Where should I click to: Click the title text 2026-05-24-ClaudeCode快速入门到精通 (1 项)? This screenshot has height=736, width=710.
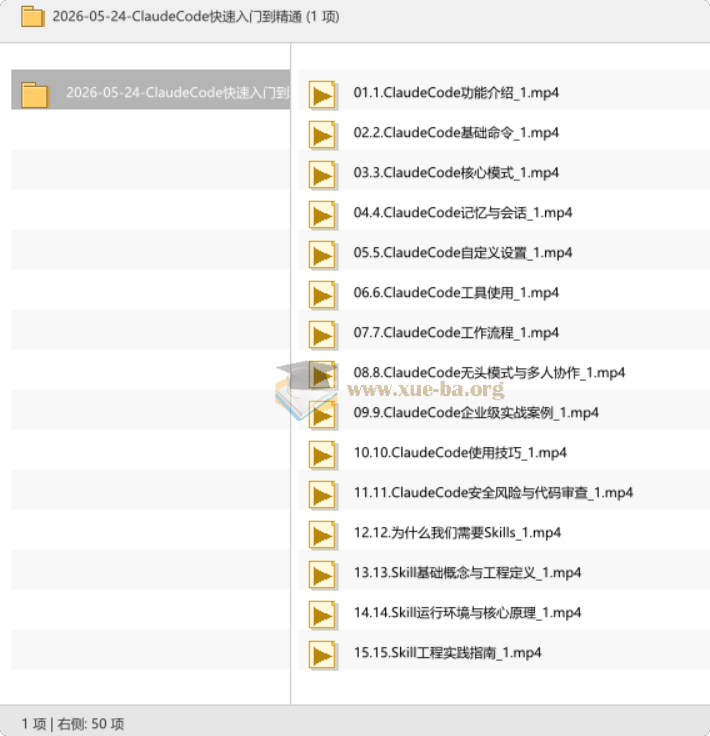pyautogui.click(x=196, y=17)
